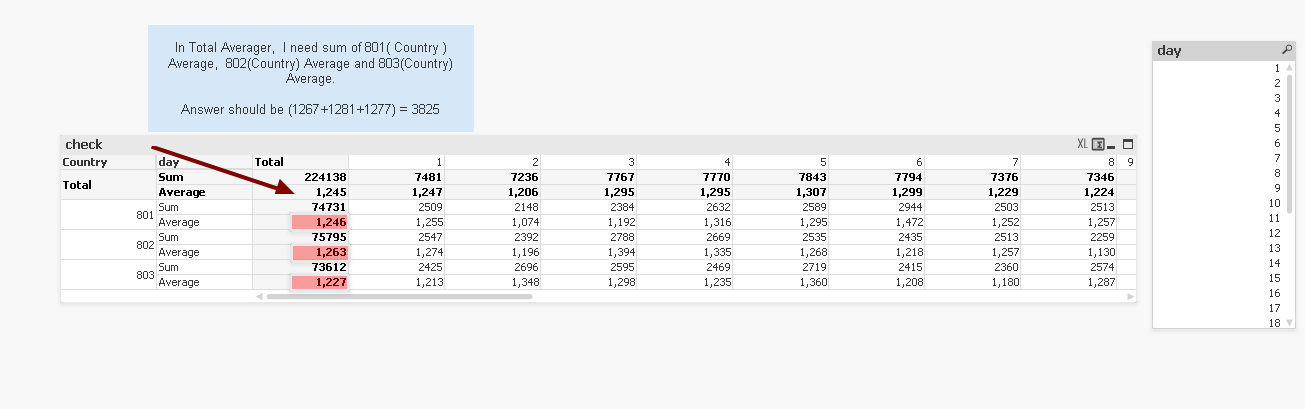
Task: Click the blue text note box
Action: click(311, 78)
